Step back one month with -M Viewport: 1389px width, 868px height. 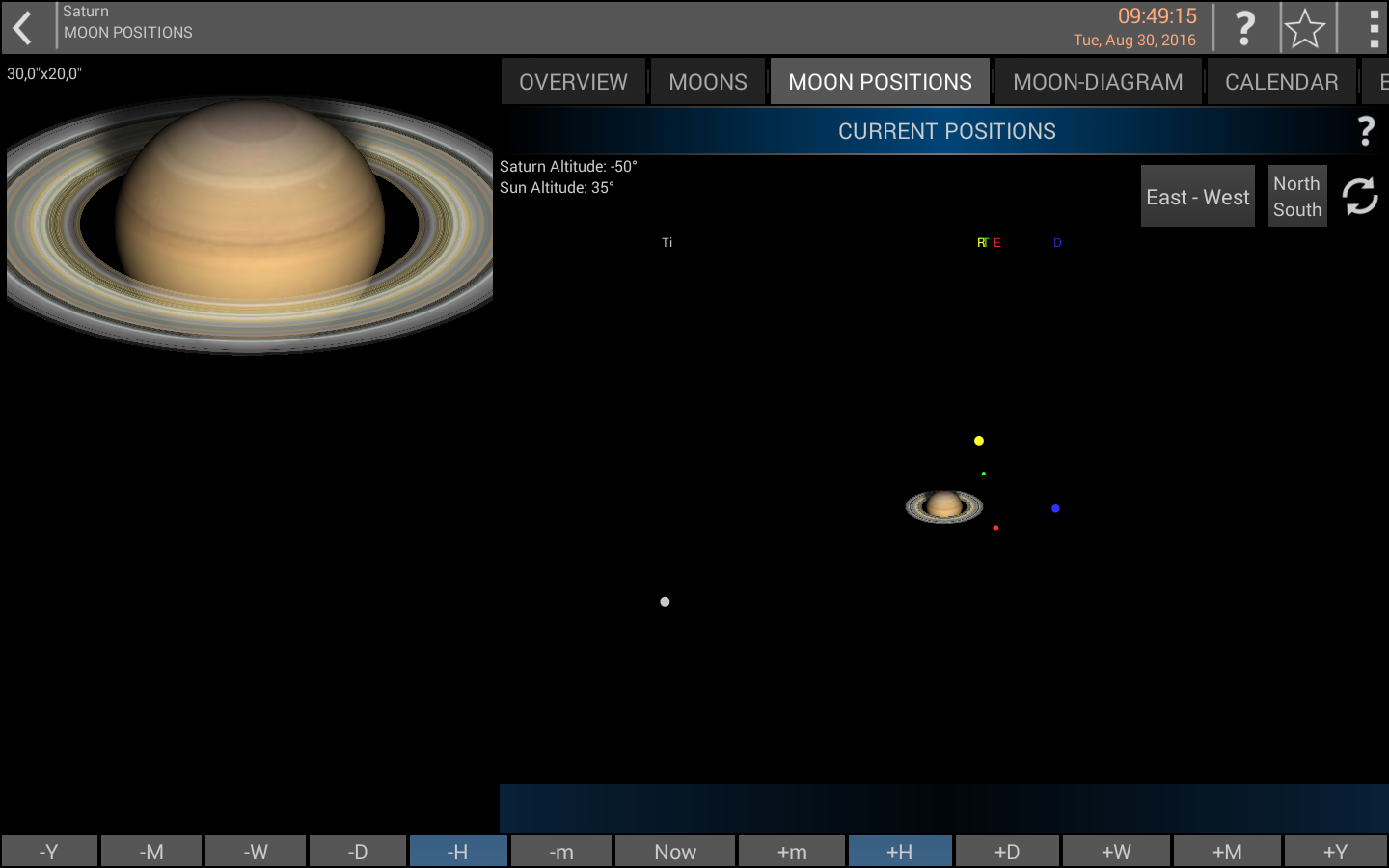tap(151, 852)
